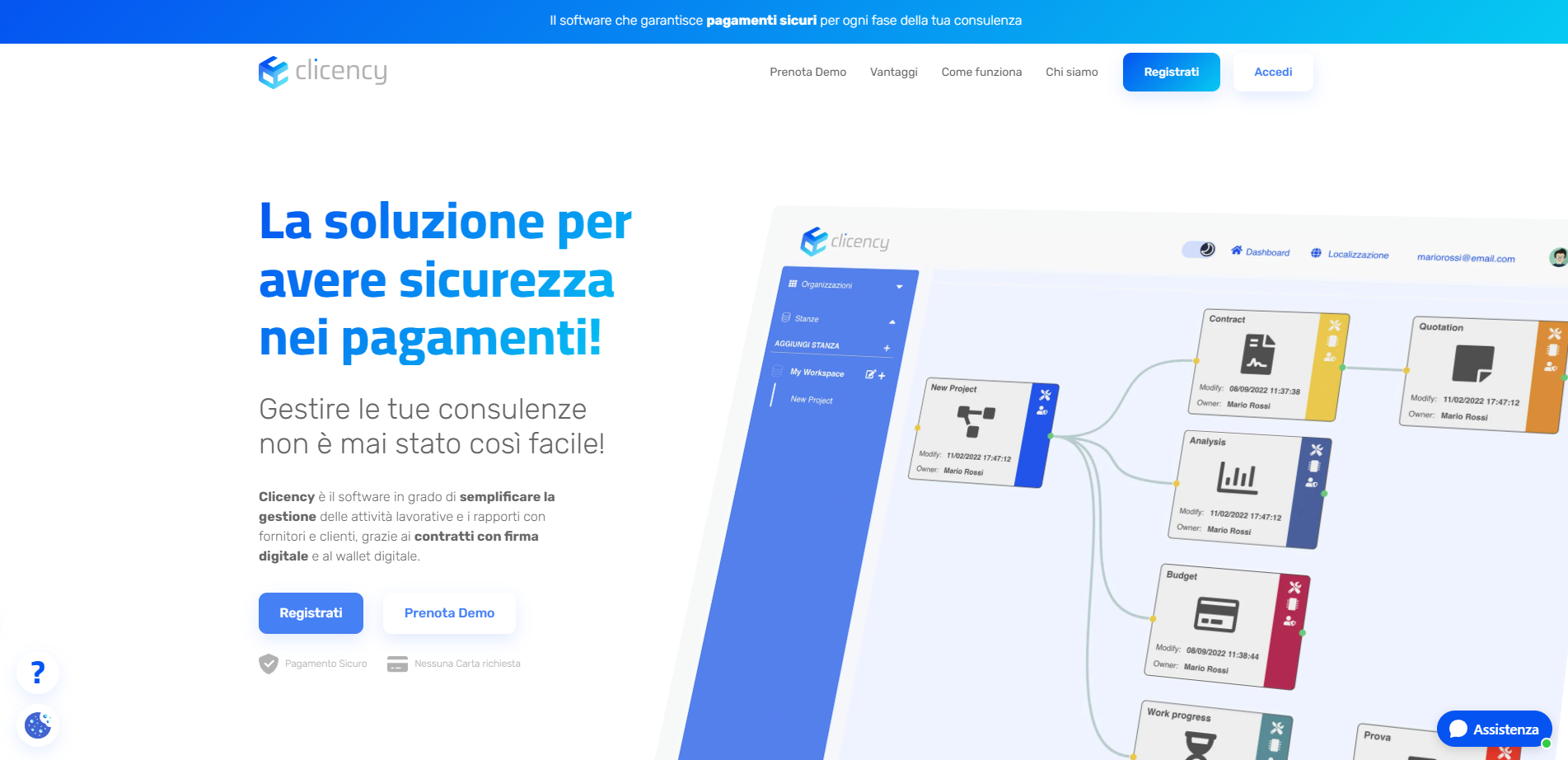Toggle dark mode switch in dashboard preview
The height and width of the screenshot is (760, 1568).
click(1199, 249)
